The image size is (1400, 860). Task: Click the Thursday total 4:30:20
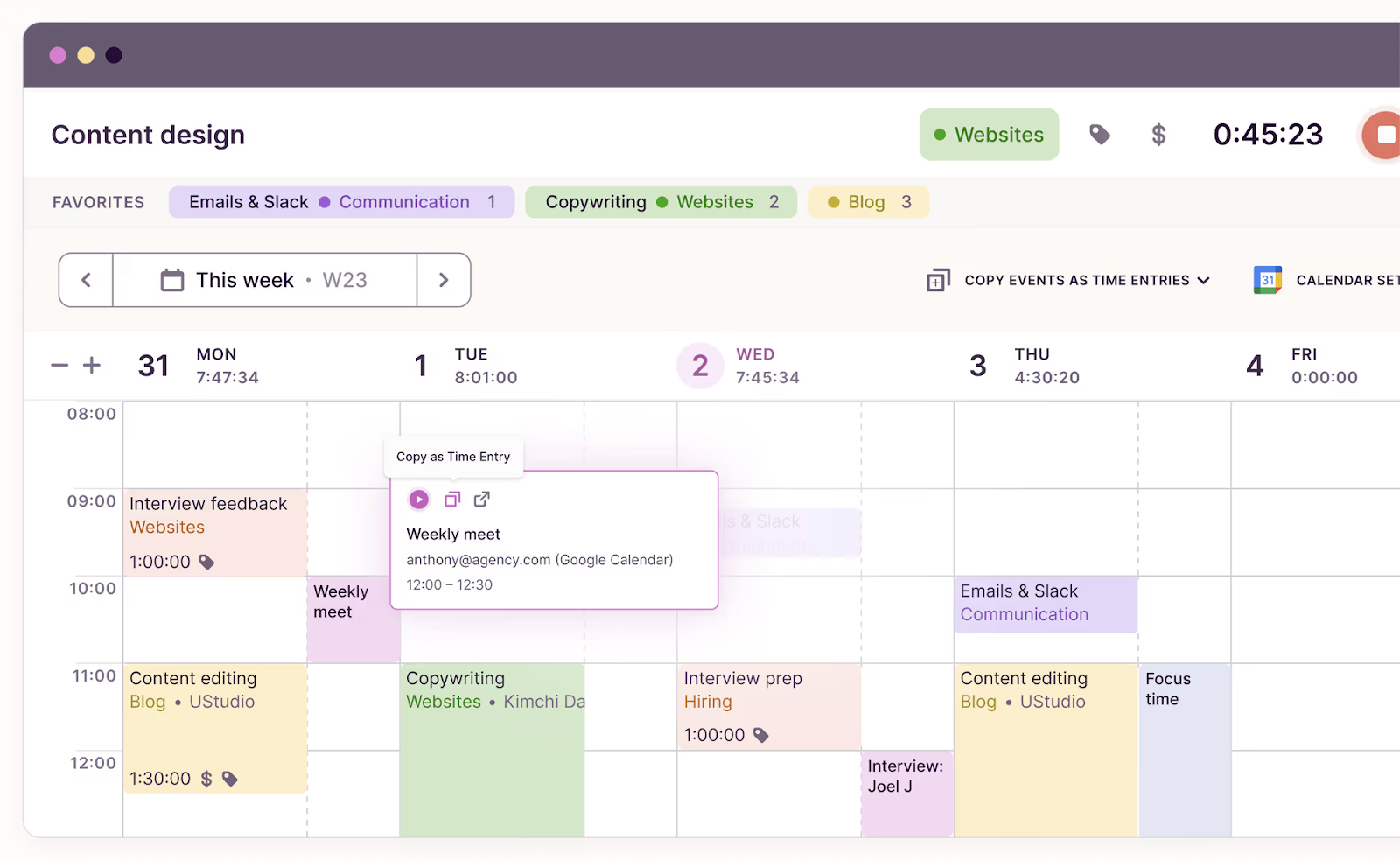pyautogui.click(x=1047, y=378)
